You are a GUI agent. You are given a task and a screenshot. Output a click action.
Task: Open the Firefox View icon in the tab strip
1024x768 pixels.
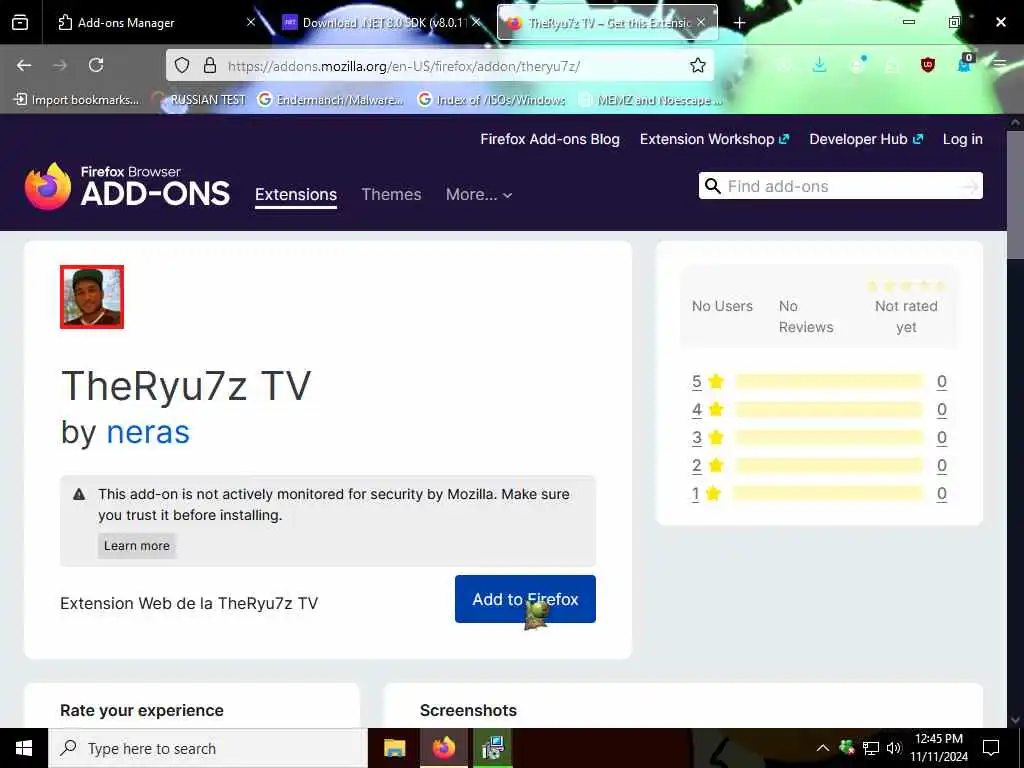[20, 23]
